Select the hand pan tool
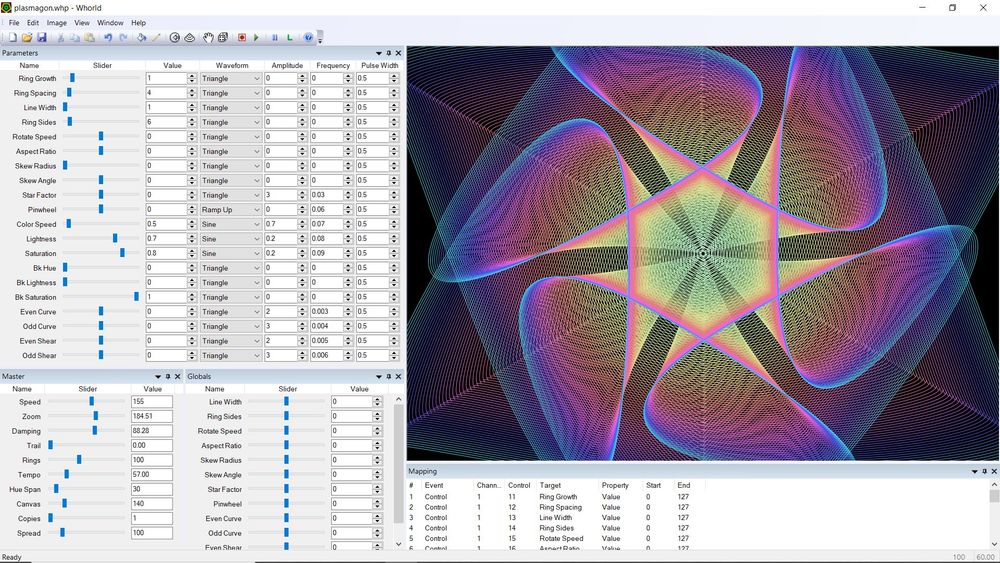Image resolution: width=1000 pixels, height=563 pixels. 209,38
